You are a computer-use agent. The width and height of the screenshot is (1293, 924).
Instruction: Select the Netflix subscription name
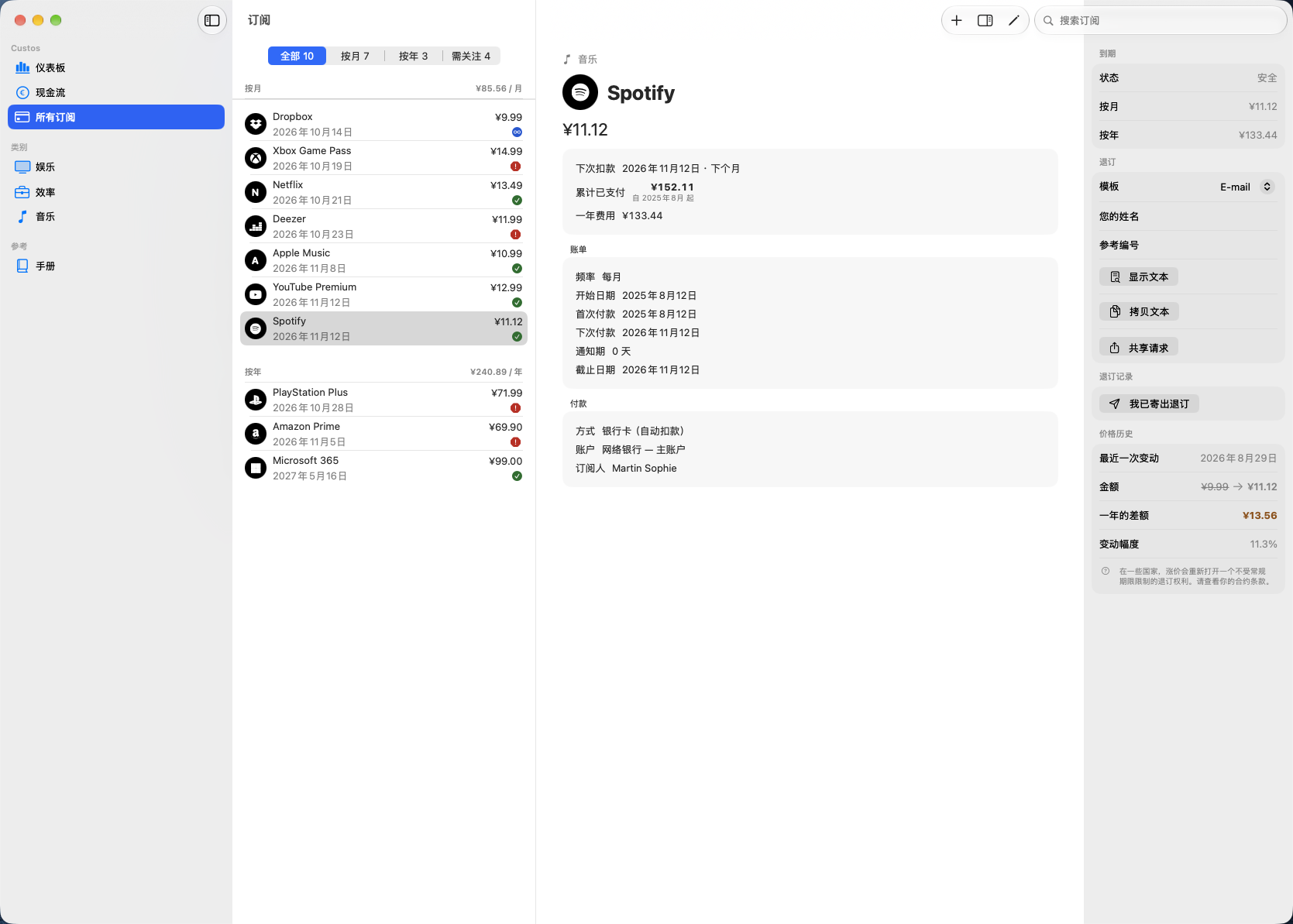click(288, 185)
